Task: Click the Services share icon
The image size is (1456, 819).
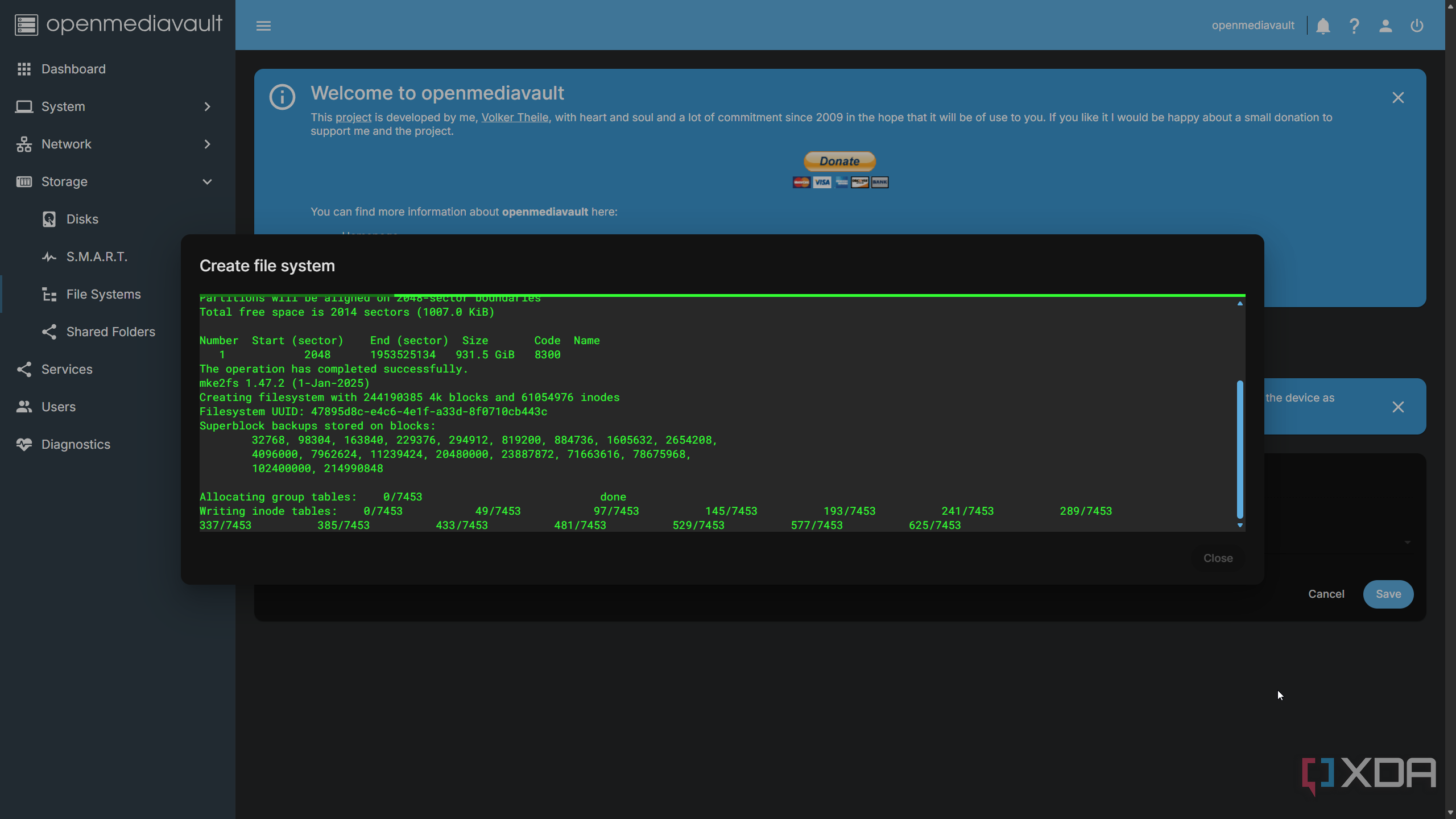Action: point(24,369)
